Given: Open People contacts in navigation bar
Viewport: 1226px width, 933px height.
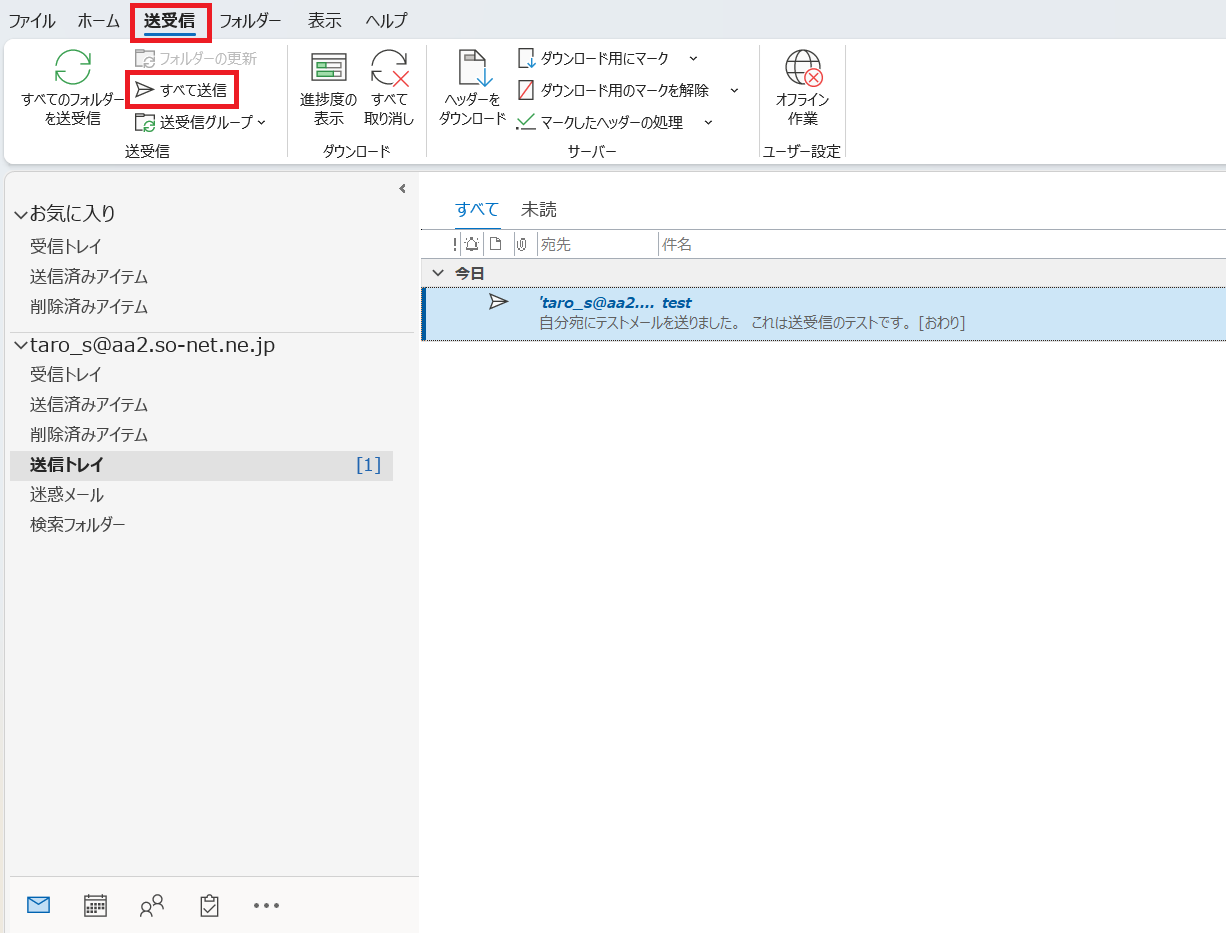Looking at the screenshot, I should (152, 905).
